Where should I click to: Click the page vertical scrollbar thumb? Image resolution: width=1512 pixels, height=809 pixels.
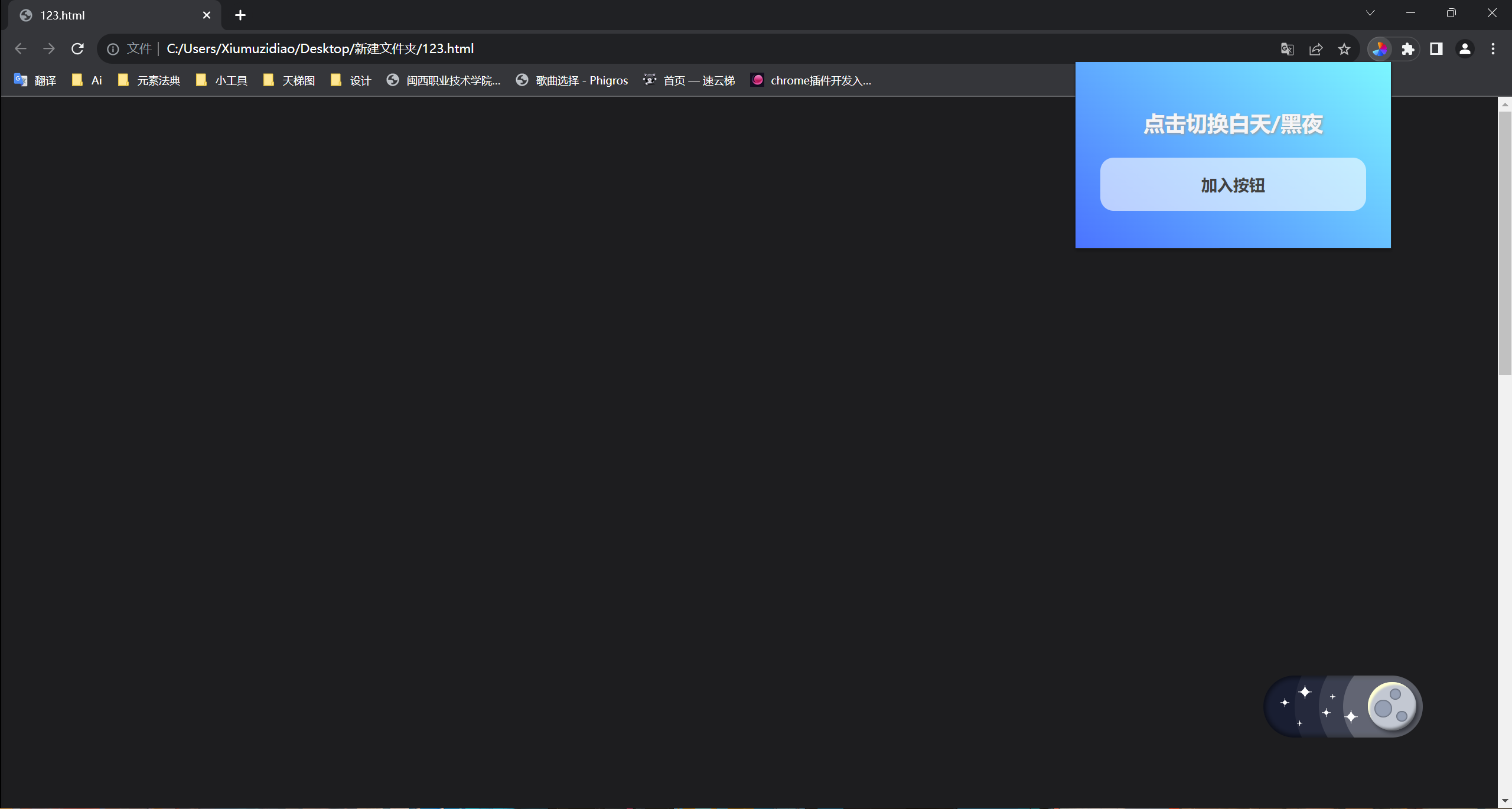(x=1504, y=242)
